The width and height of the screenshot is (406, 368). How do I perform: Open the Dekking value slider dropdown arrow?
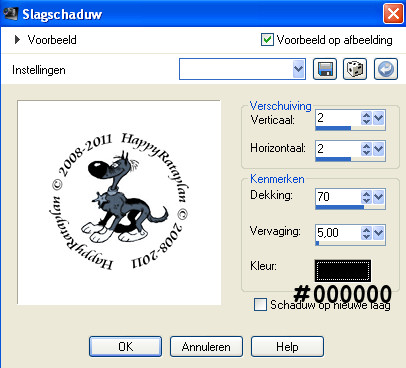click(379, 197)
